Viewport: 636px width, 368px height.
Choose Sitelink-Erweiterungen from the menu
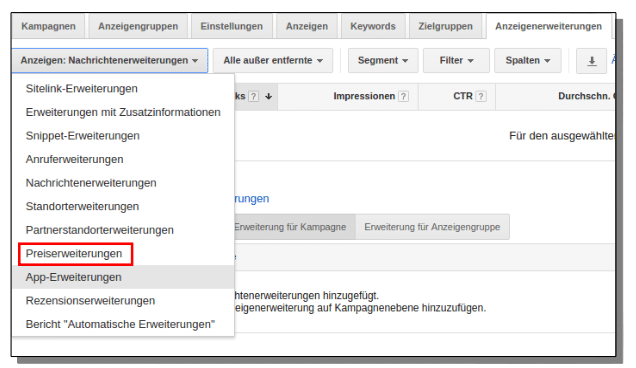point(123,88)
